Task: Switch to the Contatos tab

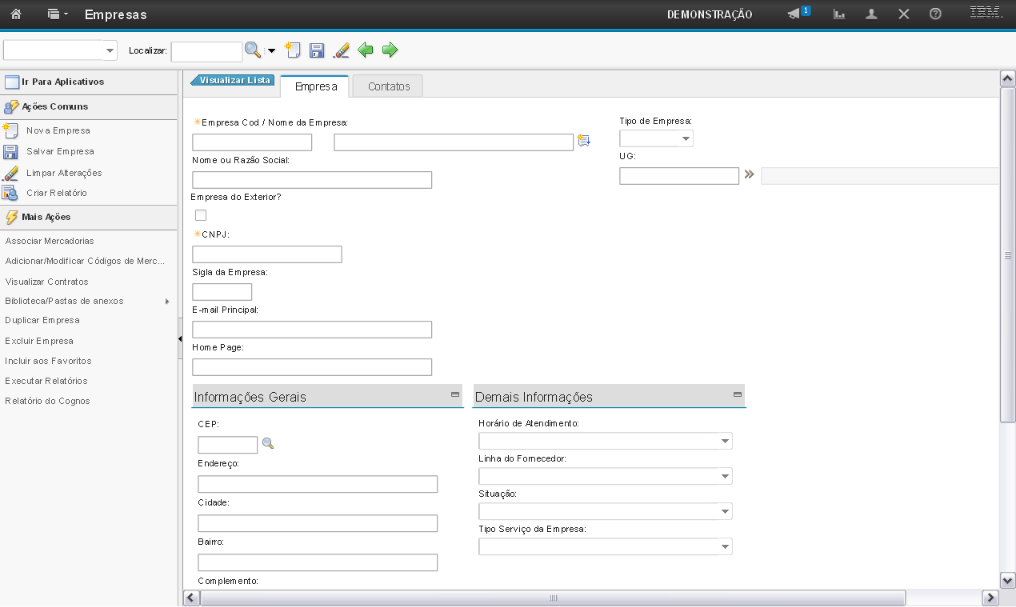Action: (x=389, y=87)
